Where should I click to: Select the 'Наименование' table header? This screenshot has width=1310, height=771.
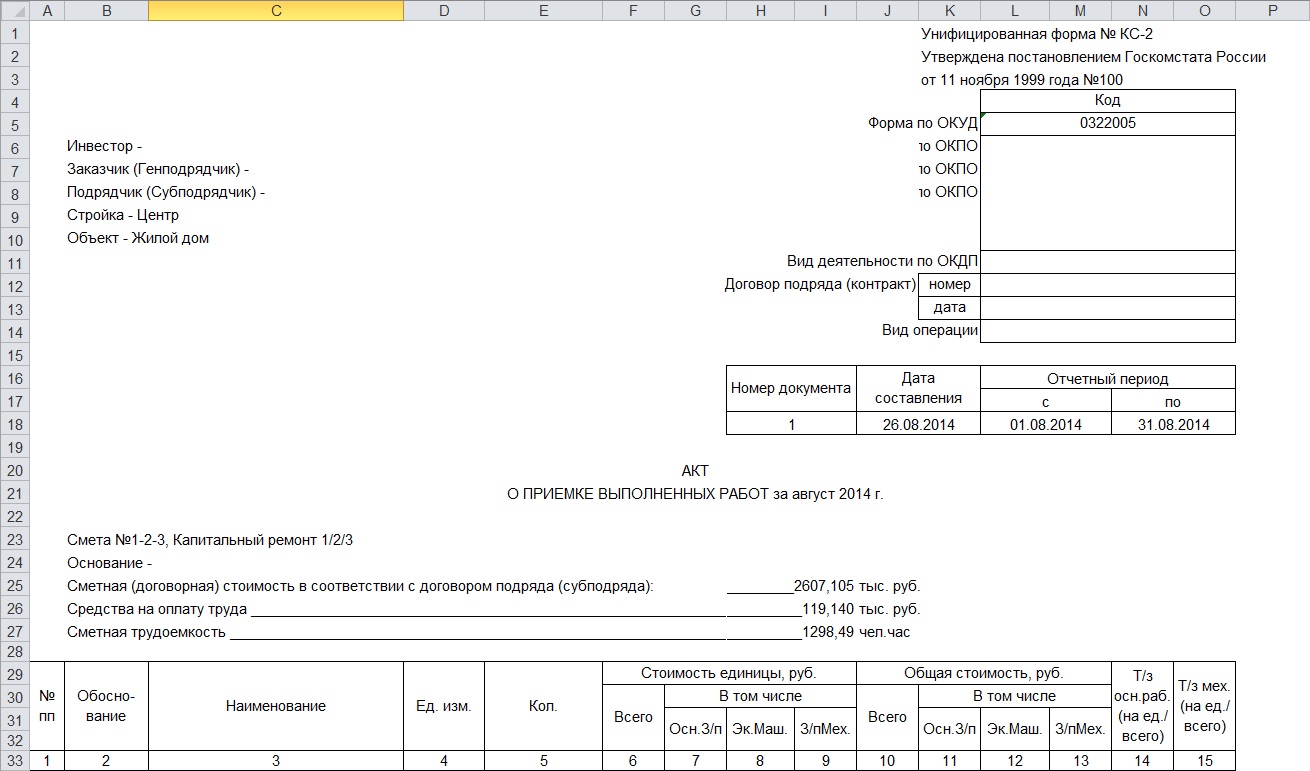pos(276,706)
